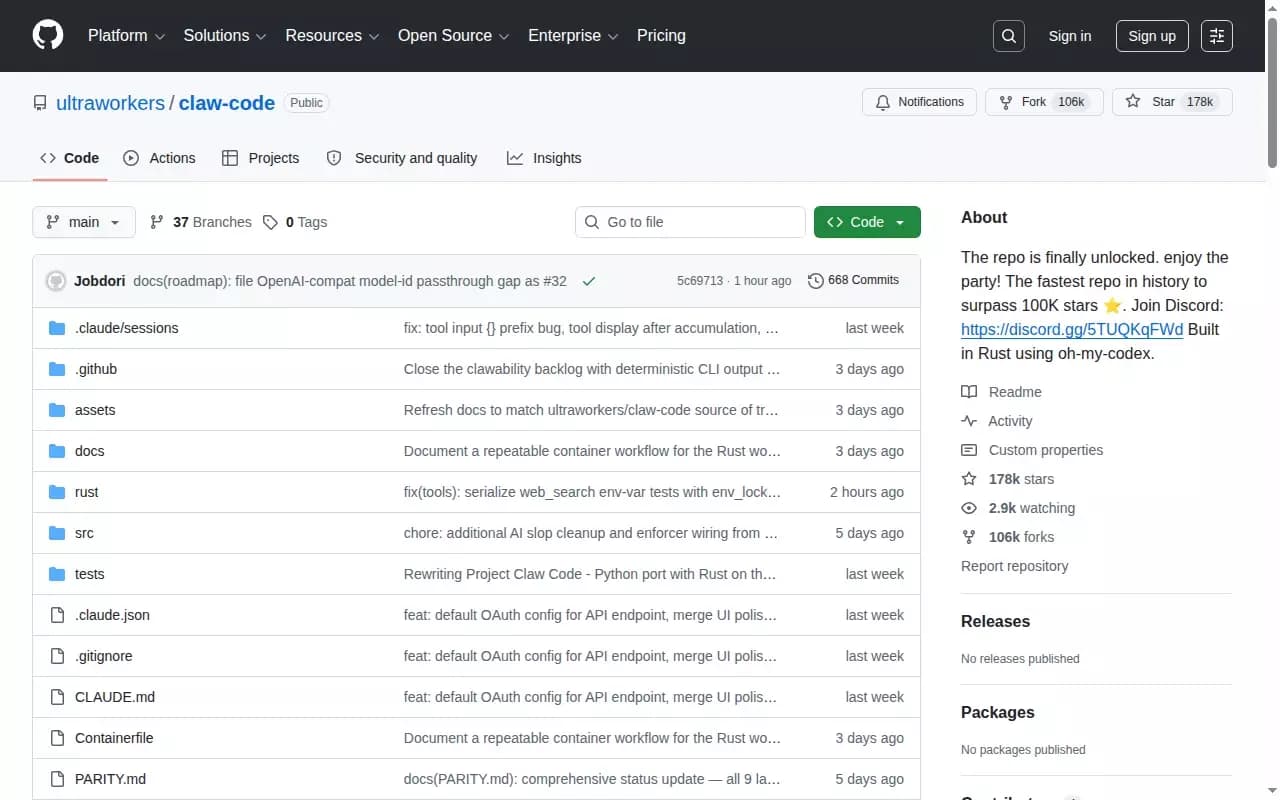View all 668 Commits

[x=854, y=281]
